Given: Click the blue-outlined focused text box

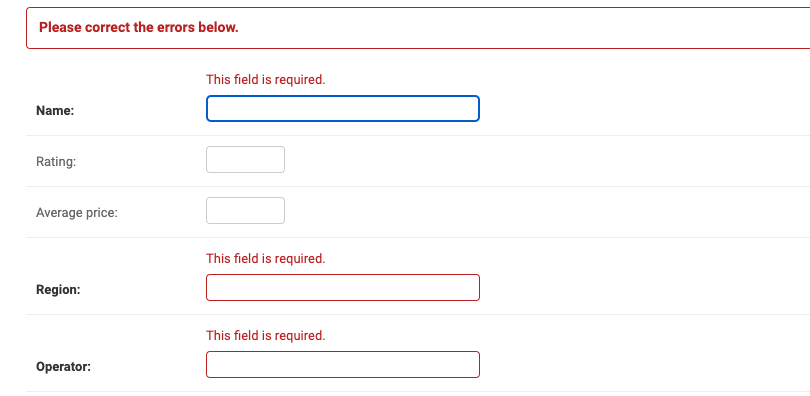Looking at the screenshot, I should pos(342,108).
